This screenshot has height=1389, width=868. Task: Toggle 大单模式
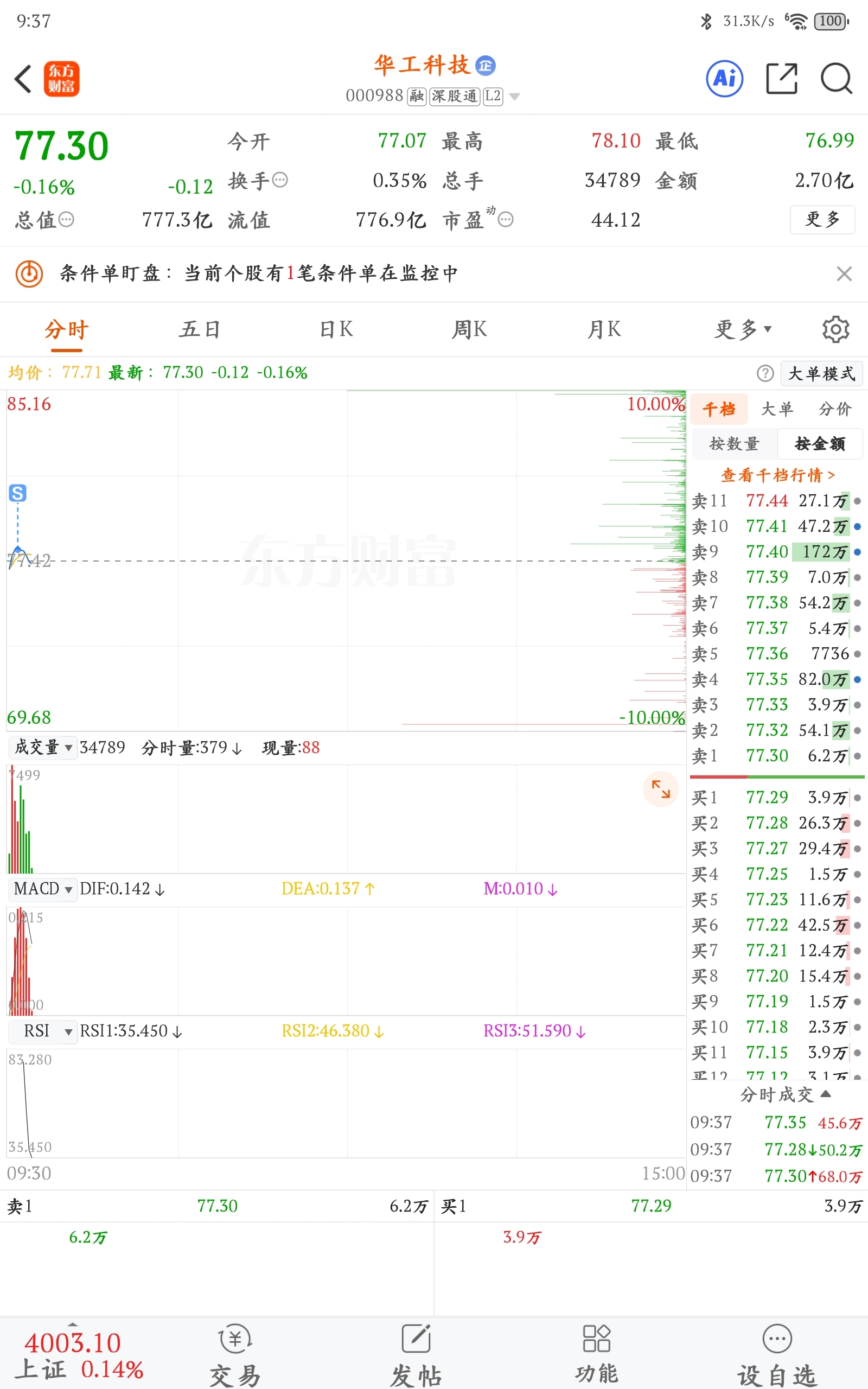click(821, 373)
